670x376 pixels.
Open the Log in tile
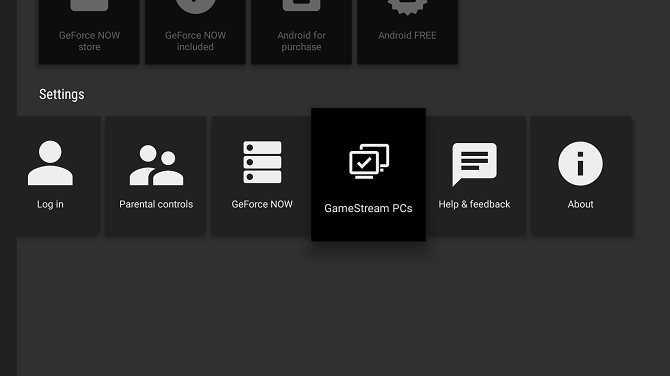pos(59,175)
